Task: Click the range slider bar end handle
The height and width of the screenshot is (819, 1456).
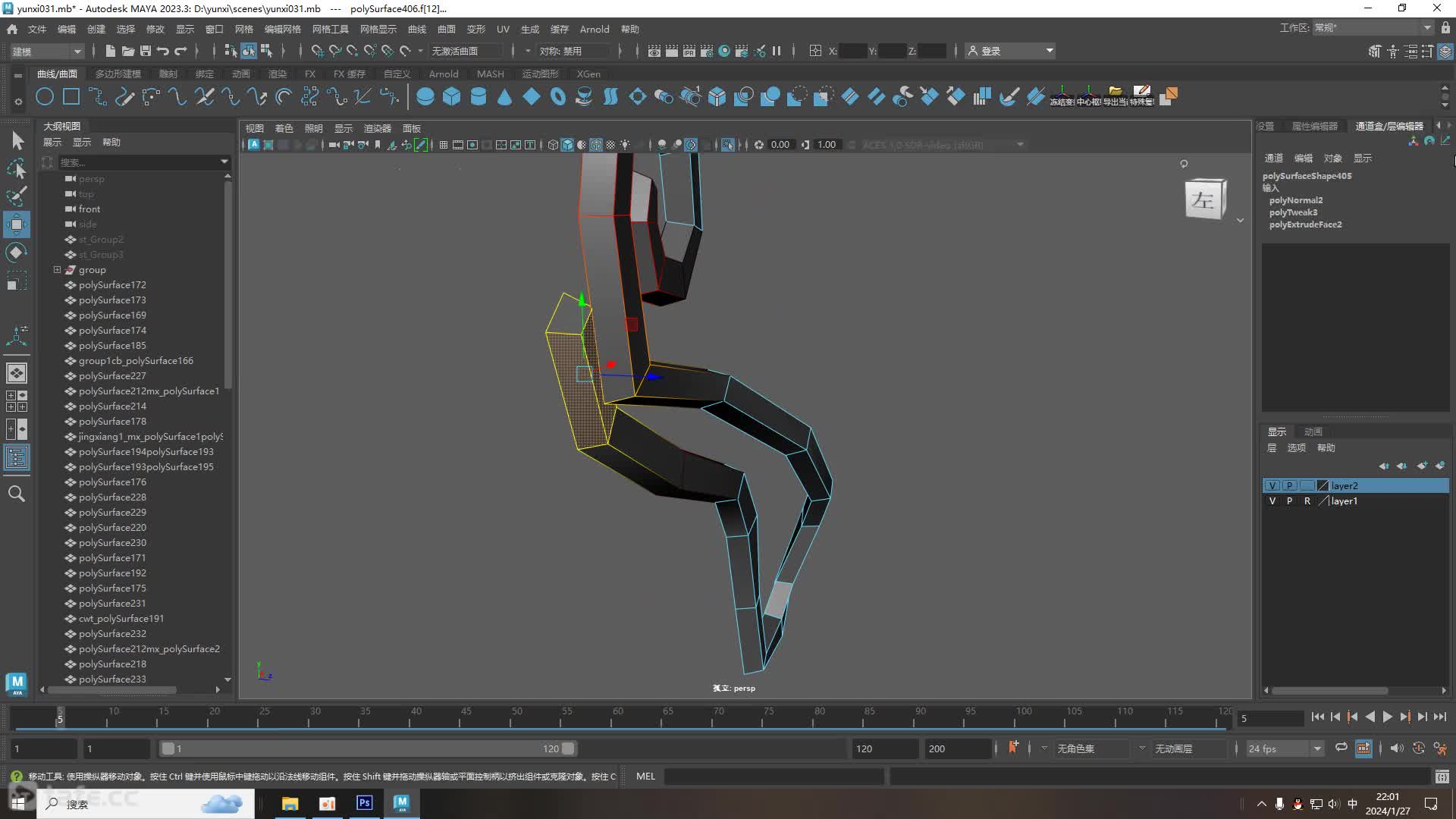Action: click(x=568, y=748)
